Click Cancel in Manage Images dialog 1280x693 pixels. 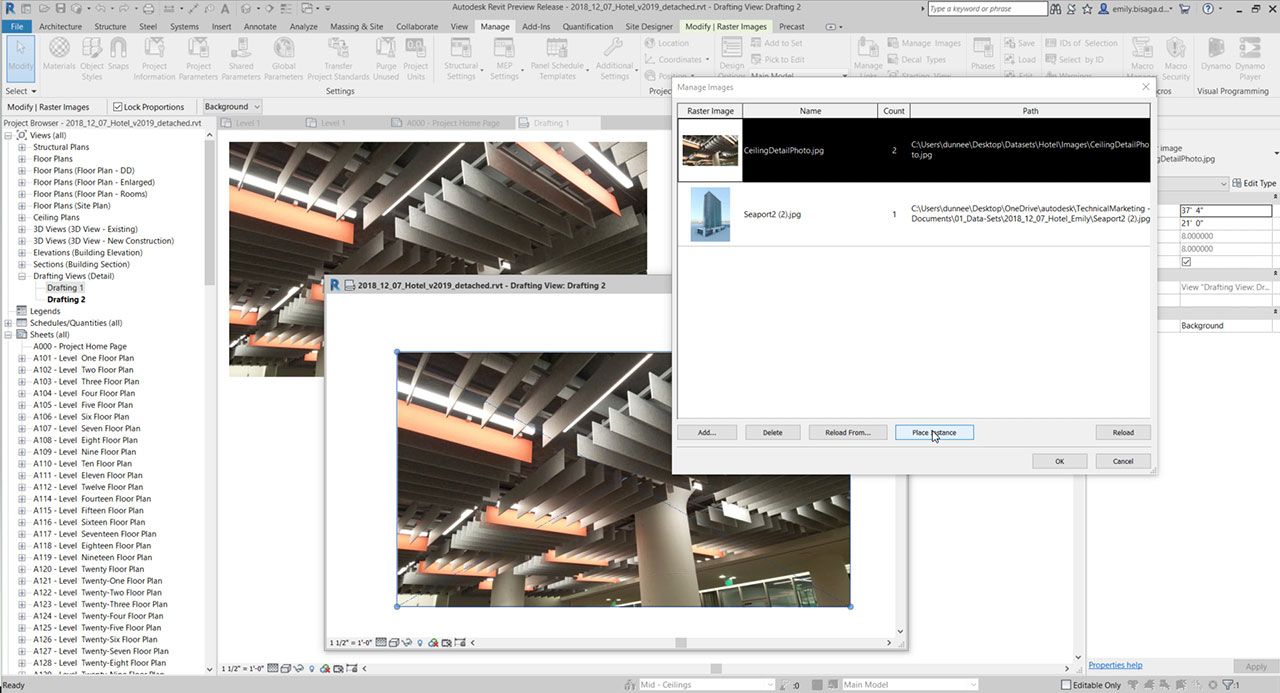pyautogui.click(x=1123, y=461)
